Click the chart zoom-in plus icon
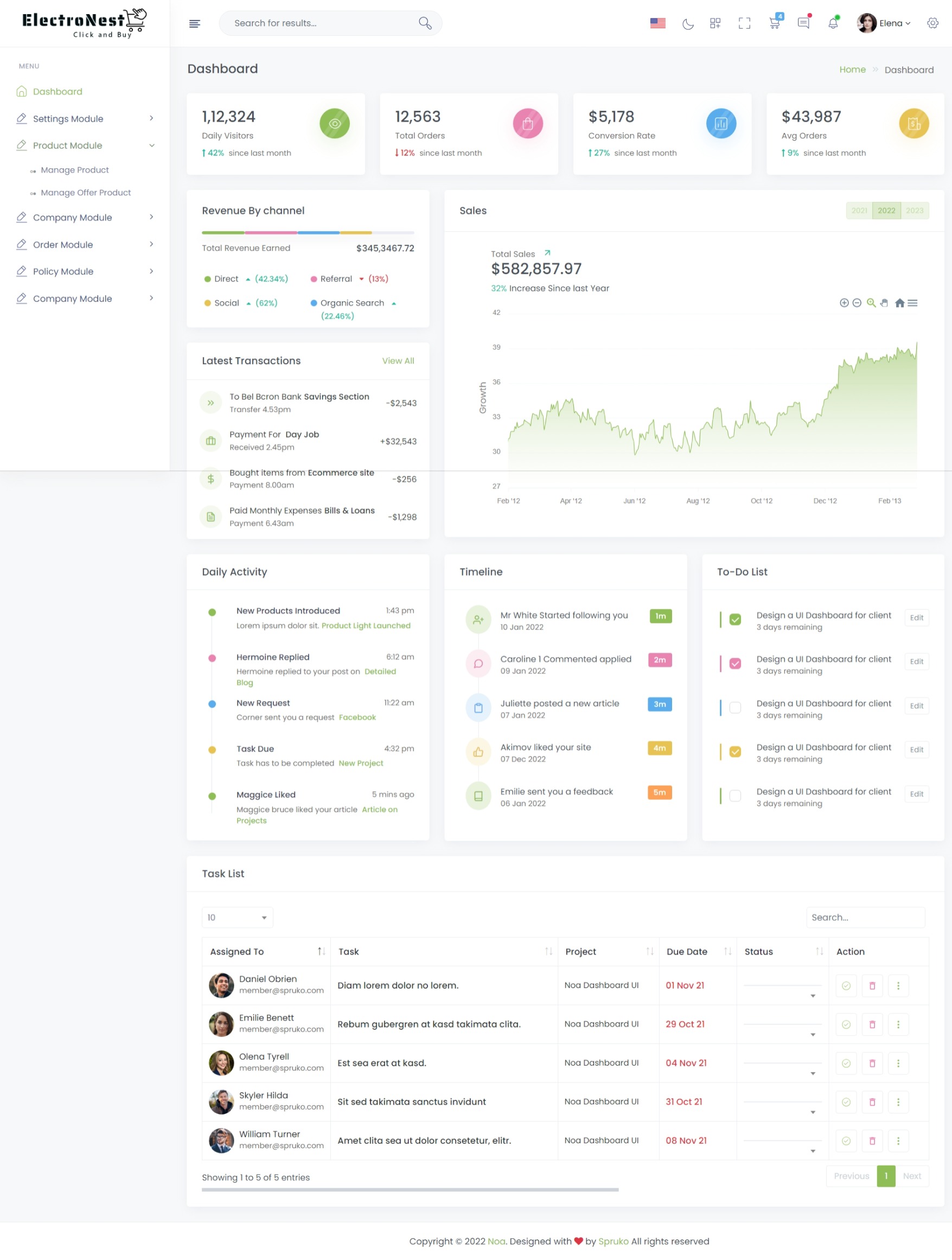Viewport: 952px width, 1260px height. coord(844,303)
